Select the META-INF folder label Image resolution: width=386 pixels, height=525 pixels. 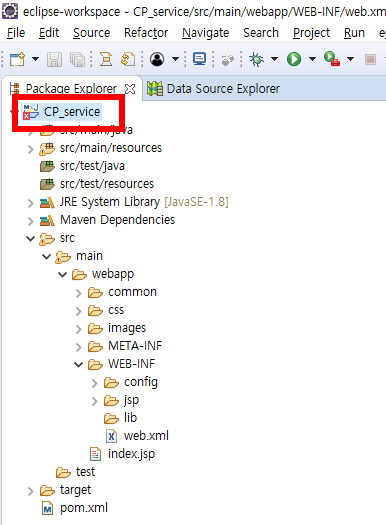(135, 346)
